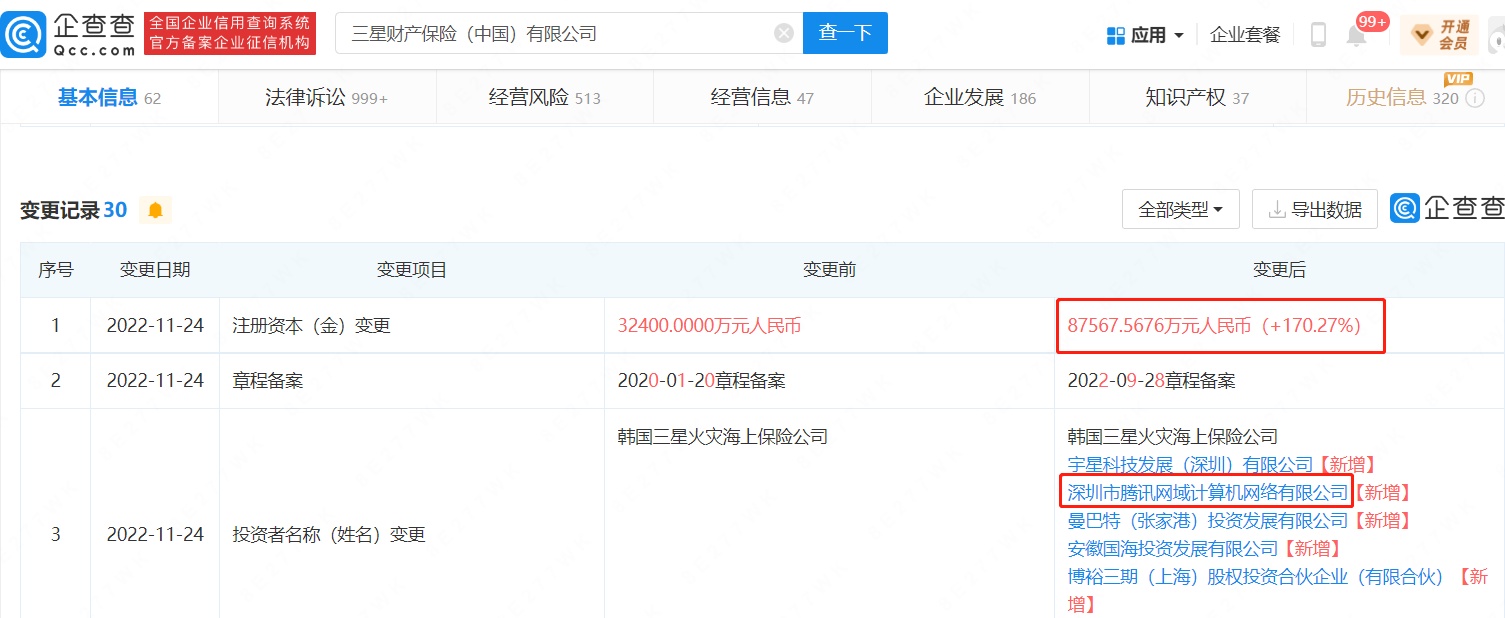Image resolution: width=1505 pixels, height=618 pixels.
Task: Switch to 经营信息 tab
Action: [x=762, y=97]
